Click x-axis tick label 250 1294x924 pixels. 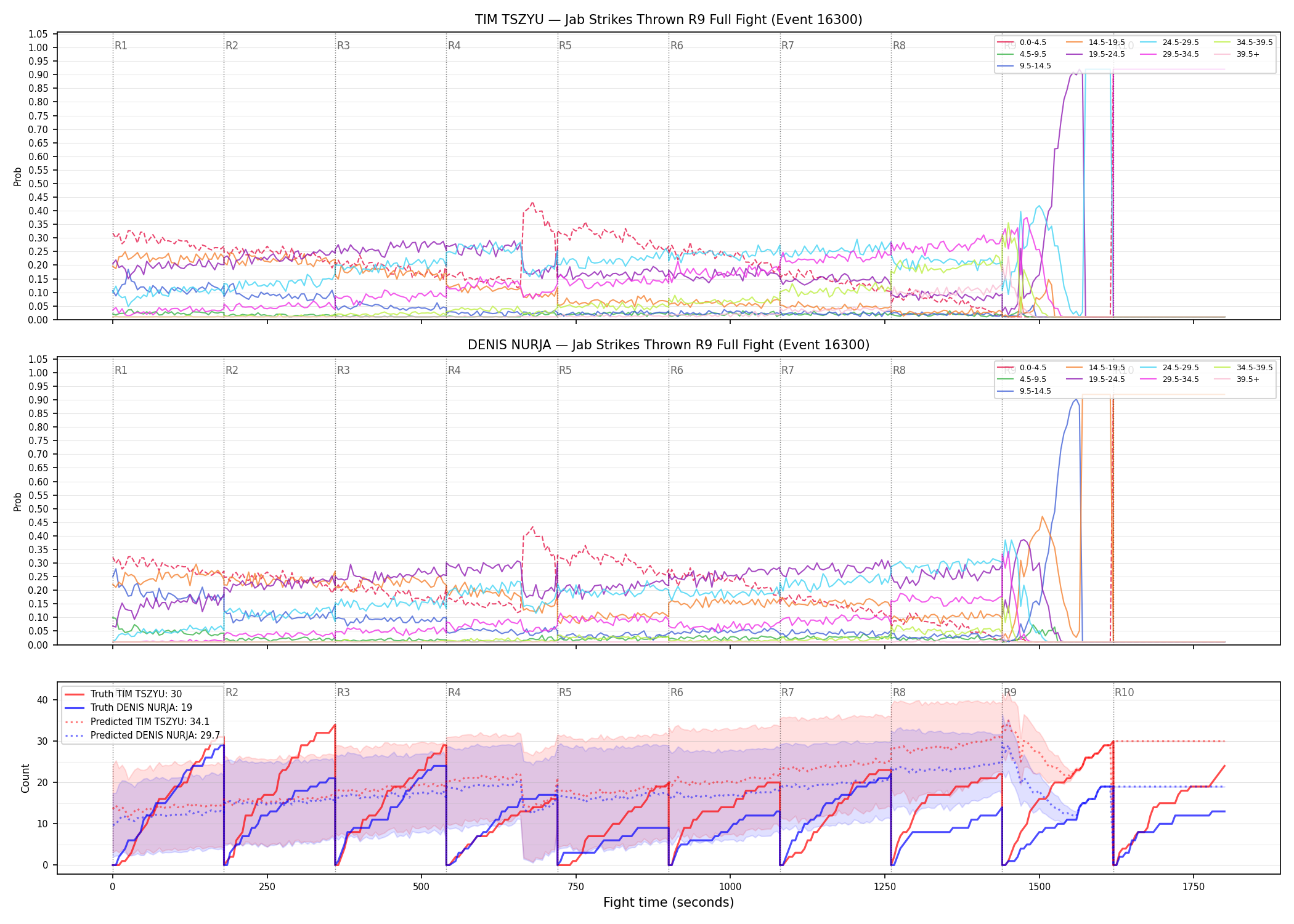coord(267,887)
